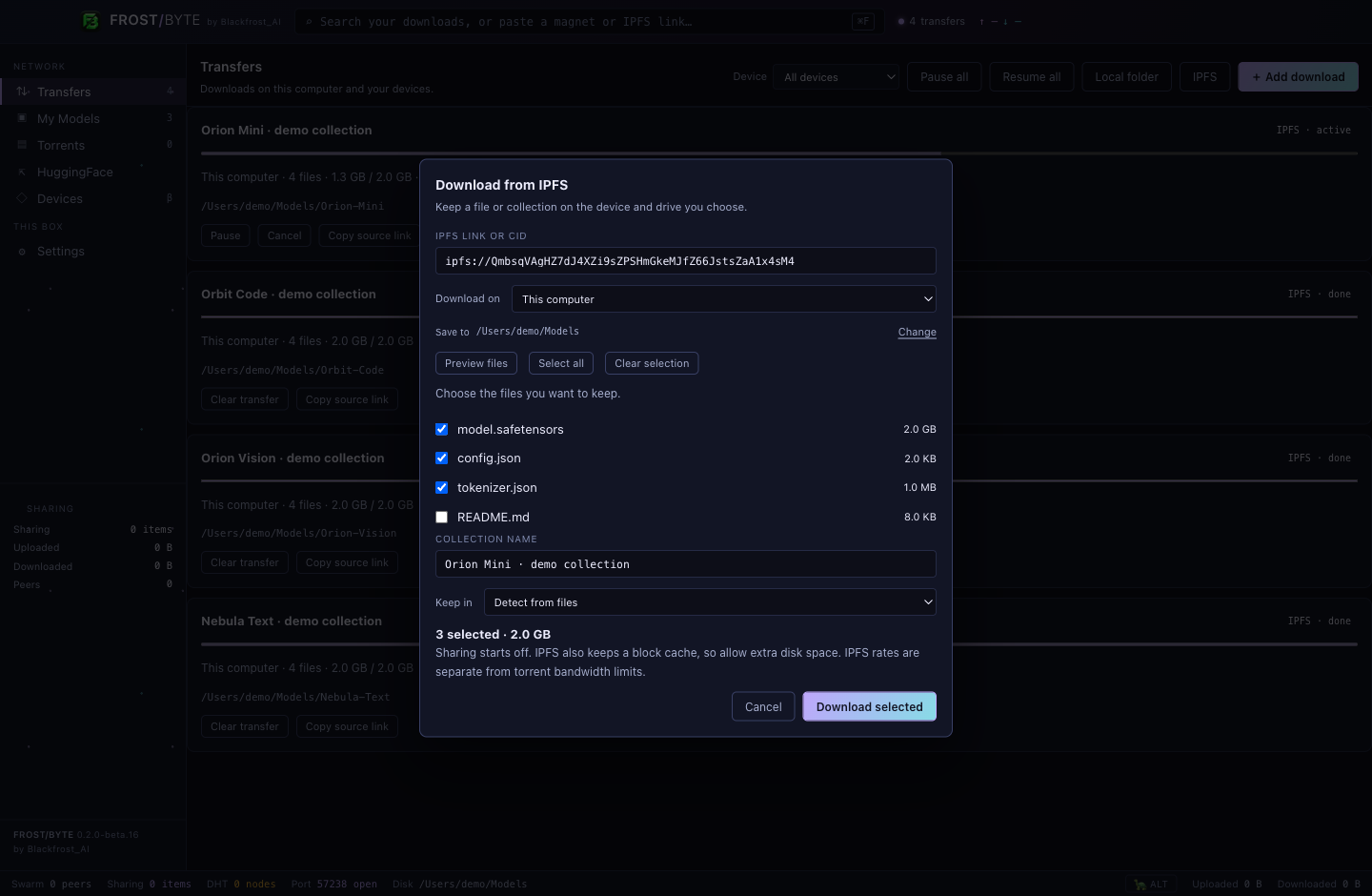Pause the Orion Mini transfer

226,235
